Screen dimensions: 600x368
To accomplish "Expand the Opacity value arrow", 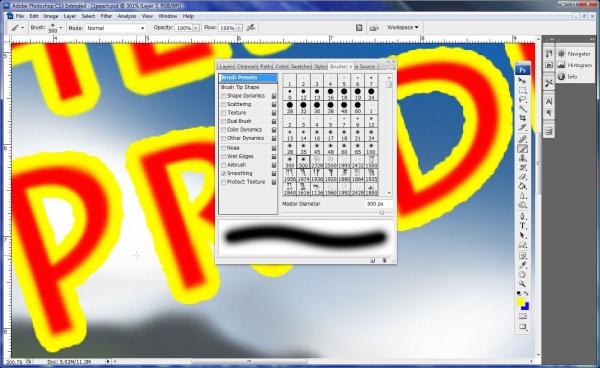I will pos(196,28).
